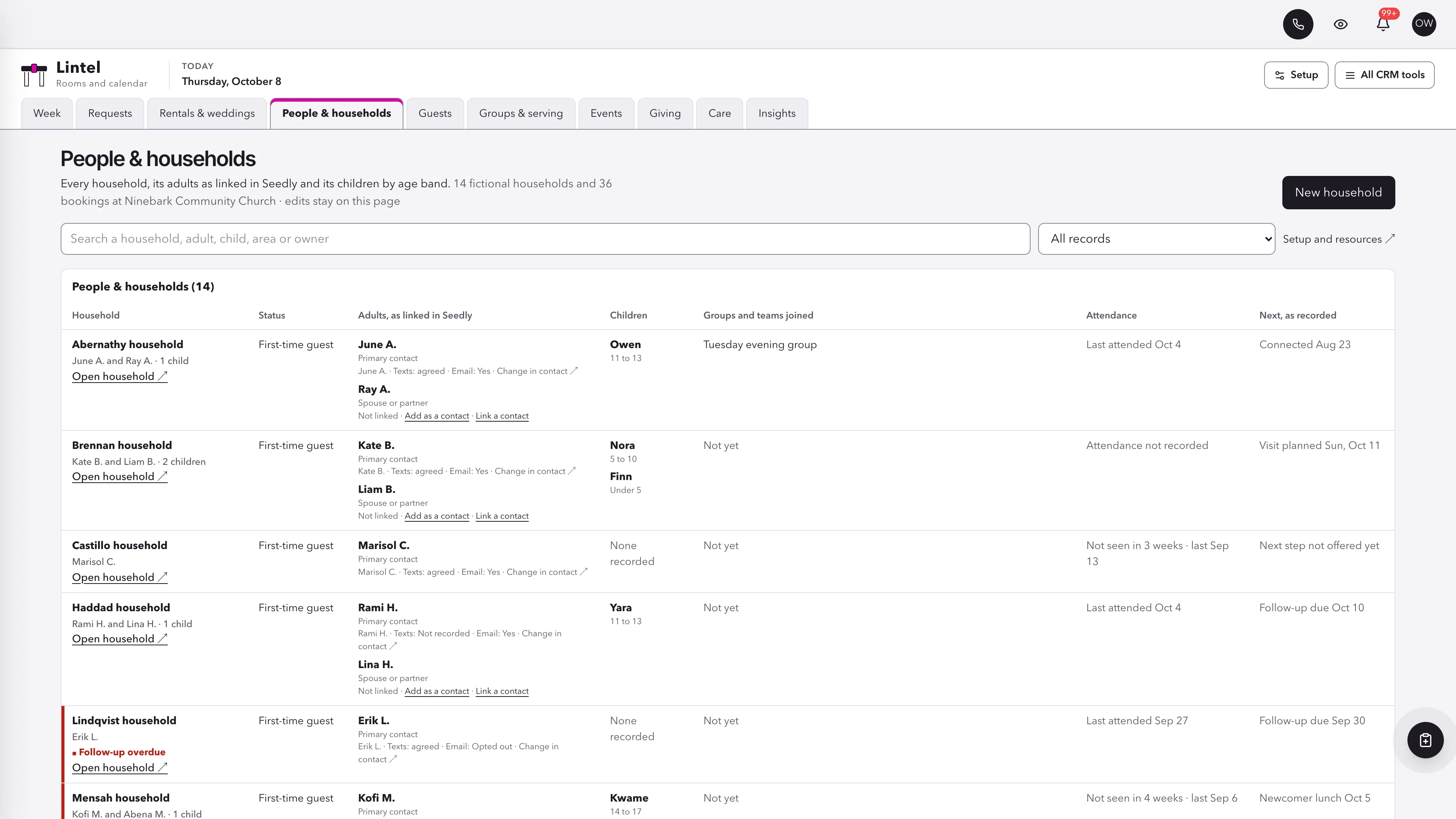
Task: Click the Follow-up overdue flag on Lindqvist
Action: [119, 752]
